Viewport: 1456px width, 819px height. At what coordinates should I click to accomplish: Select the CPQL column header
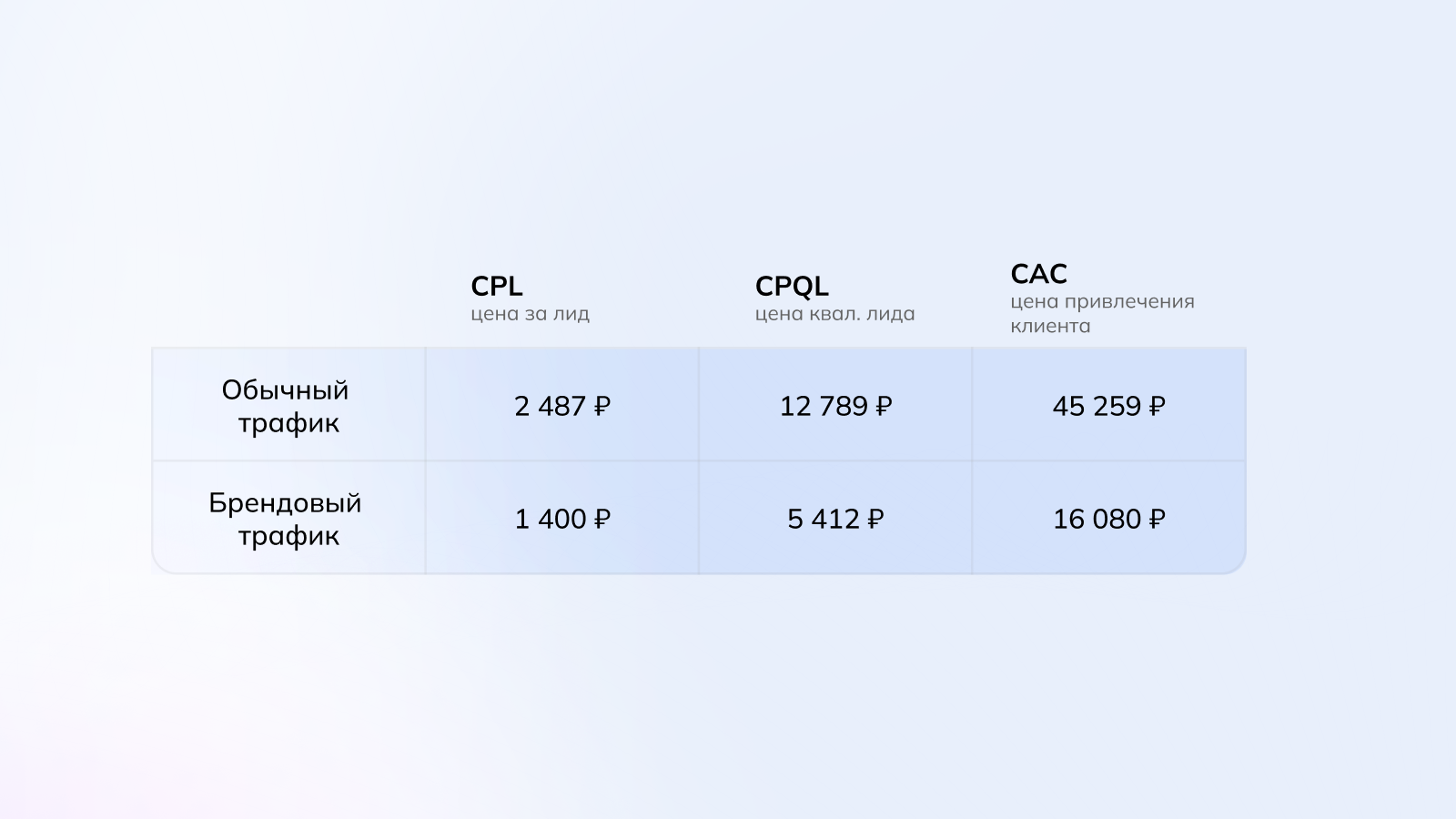point(792,287)
